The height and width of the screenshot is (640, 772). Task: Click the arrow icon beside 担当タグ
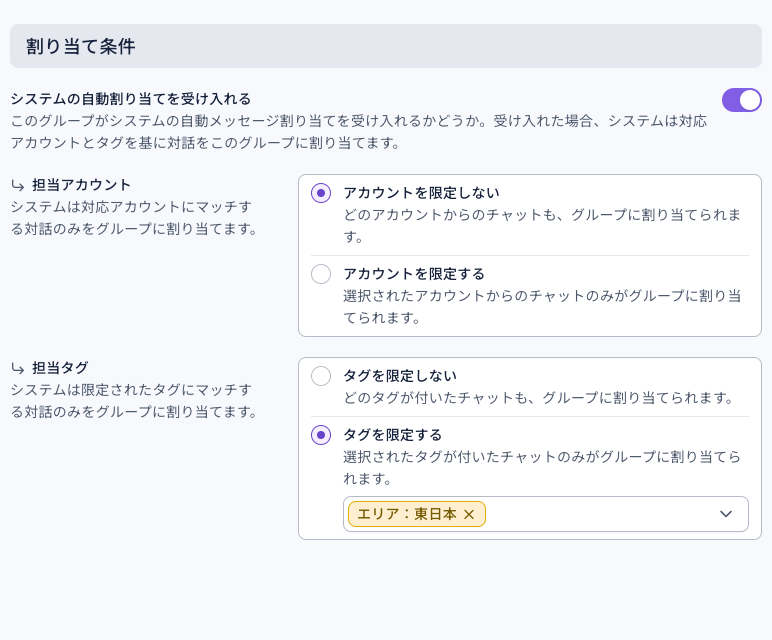[18, 369]
